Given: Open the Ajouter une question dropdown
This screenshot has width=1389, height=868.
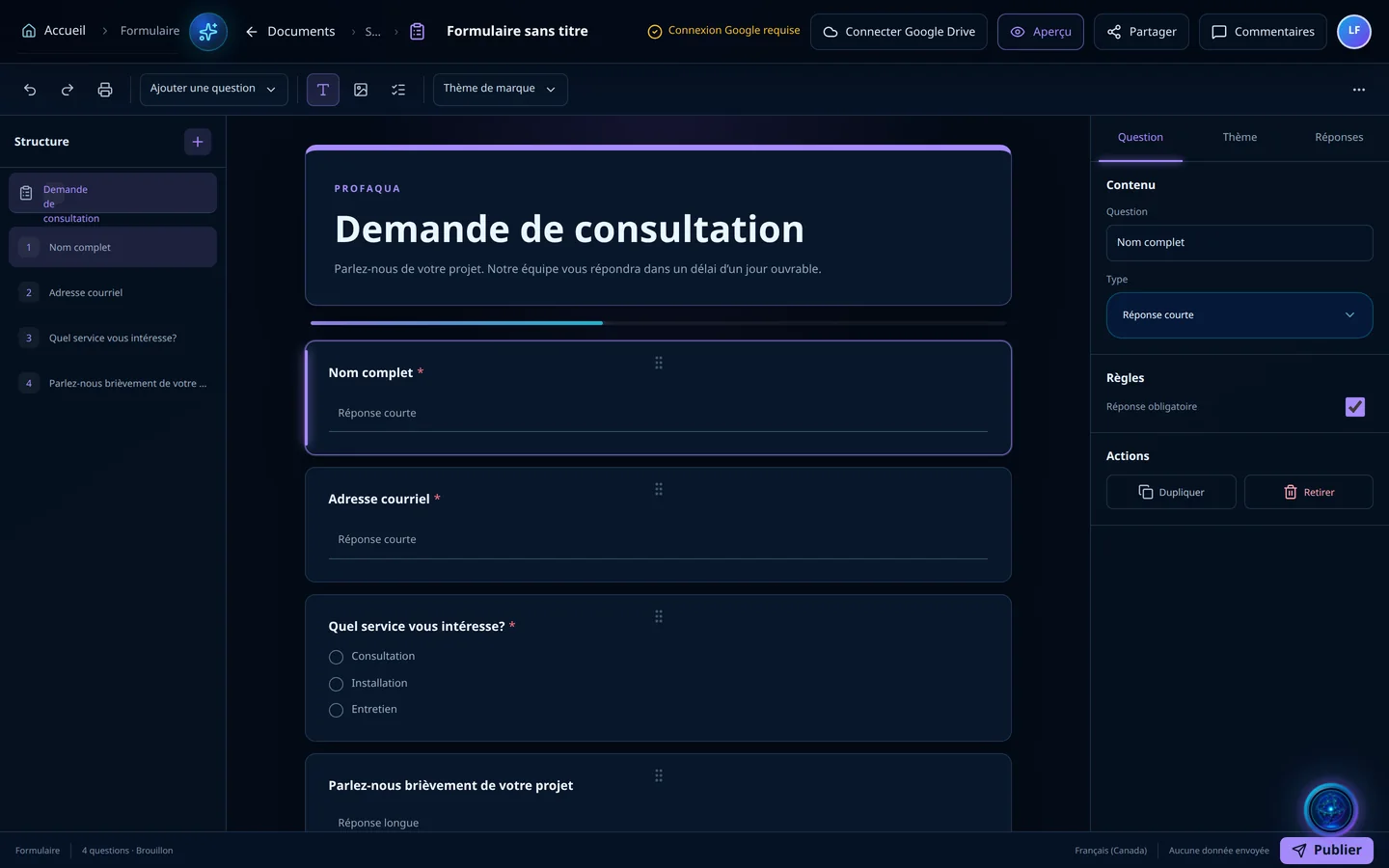Looking at the screenshot, I should pyautogui.click(x=214, y=90).
